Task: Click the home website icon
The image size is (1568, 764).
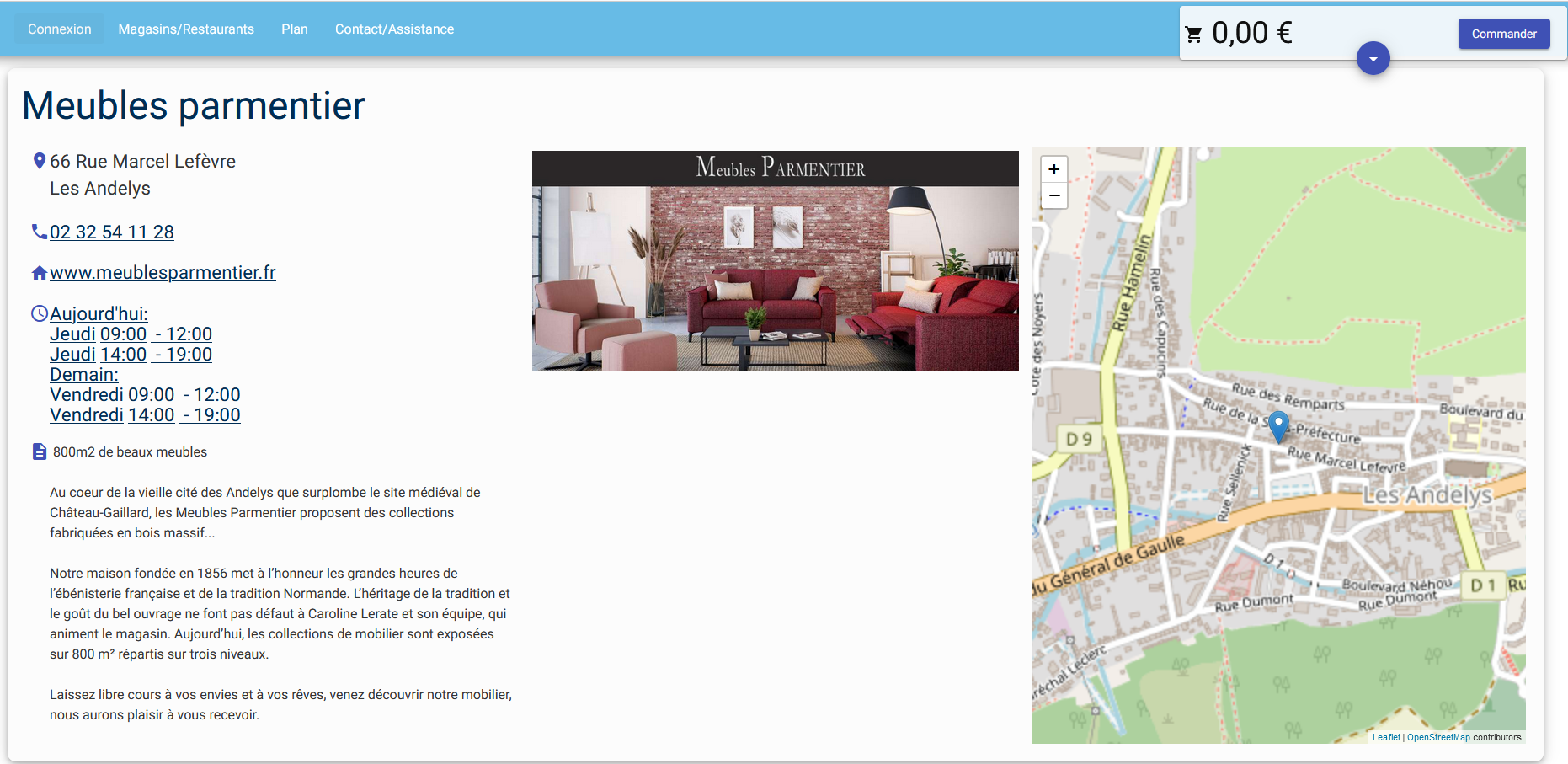Action: [x=39, y=273]
